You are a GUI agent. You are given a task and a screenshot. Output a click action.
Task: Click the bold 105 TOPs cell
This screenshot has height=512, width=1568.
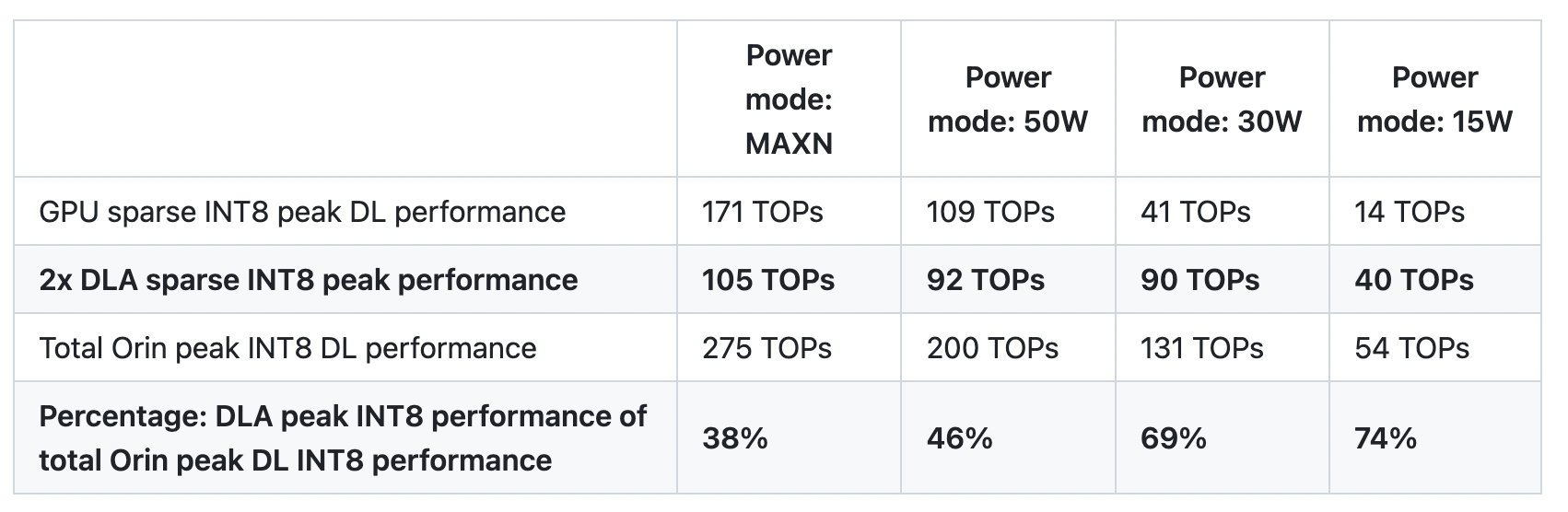point(768,280)
